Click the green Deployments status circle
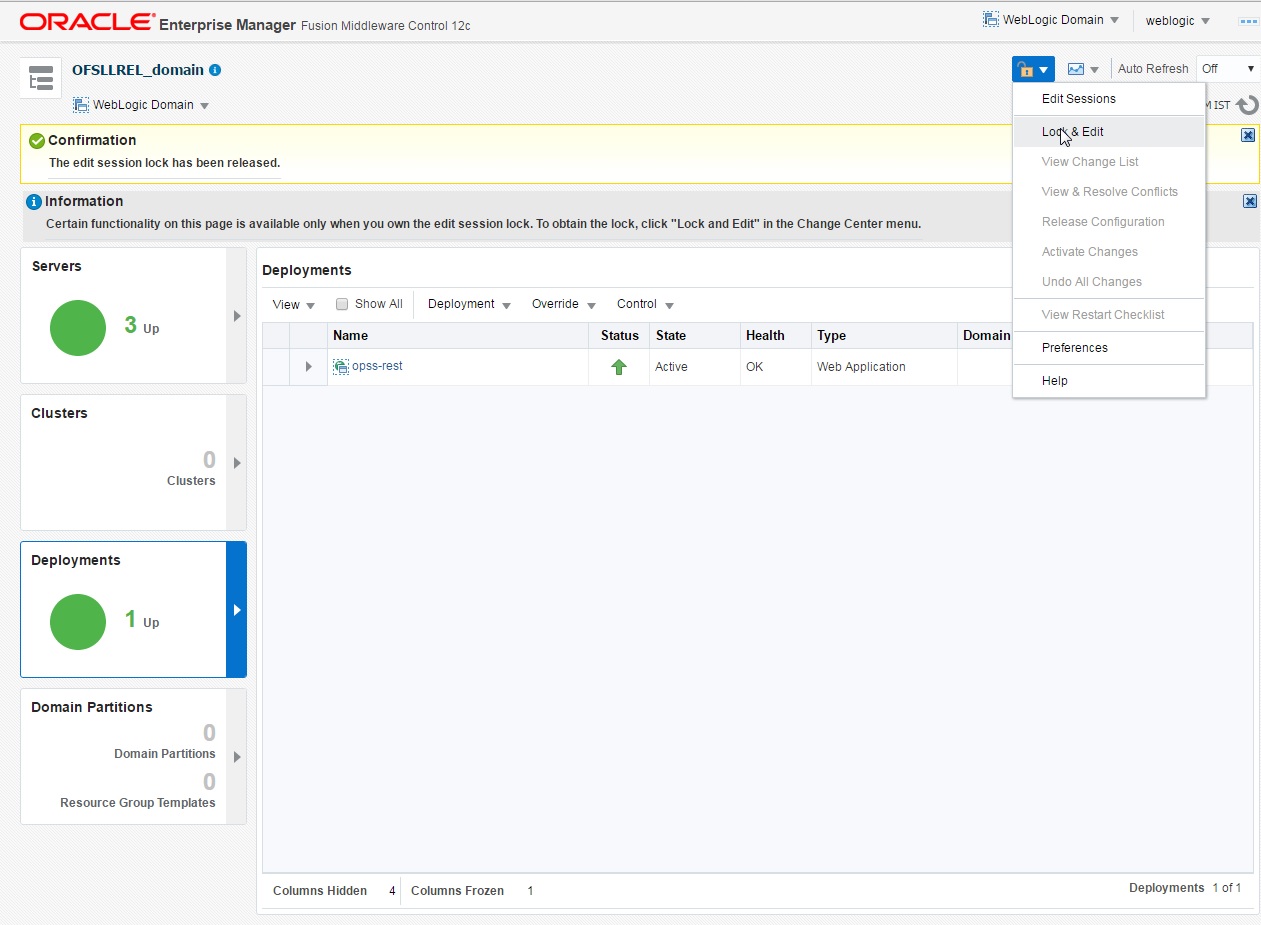The width and height of the screenshot is (1261, 925). 78,622
